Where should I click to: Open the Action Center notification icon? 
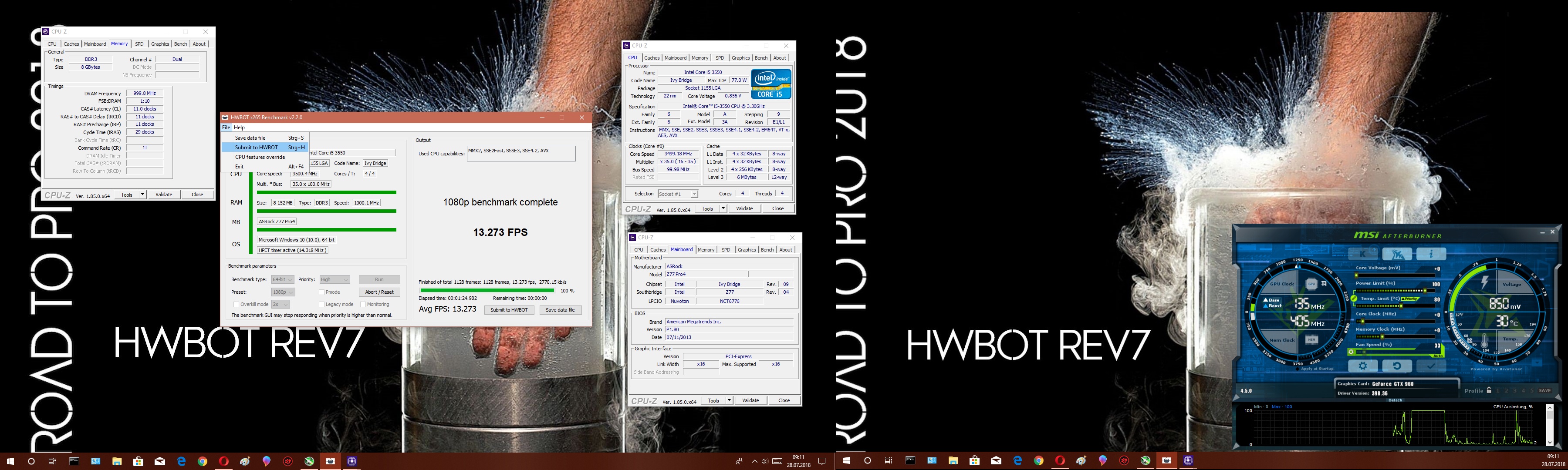[x=822, y=461]
